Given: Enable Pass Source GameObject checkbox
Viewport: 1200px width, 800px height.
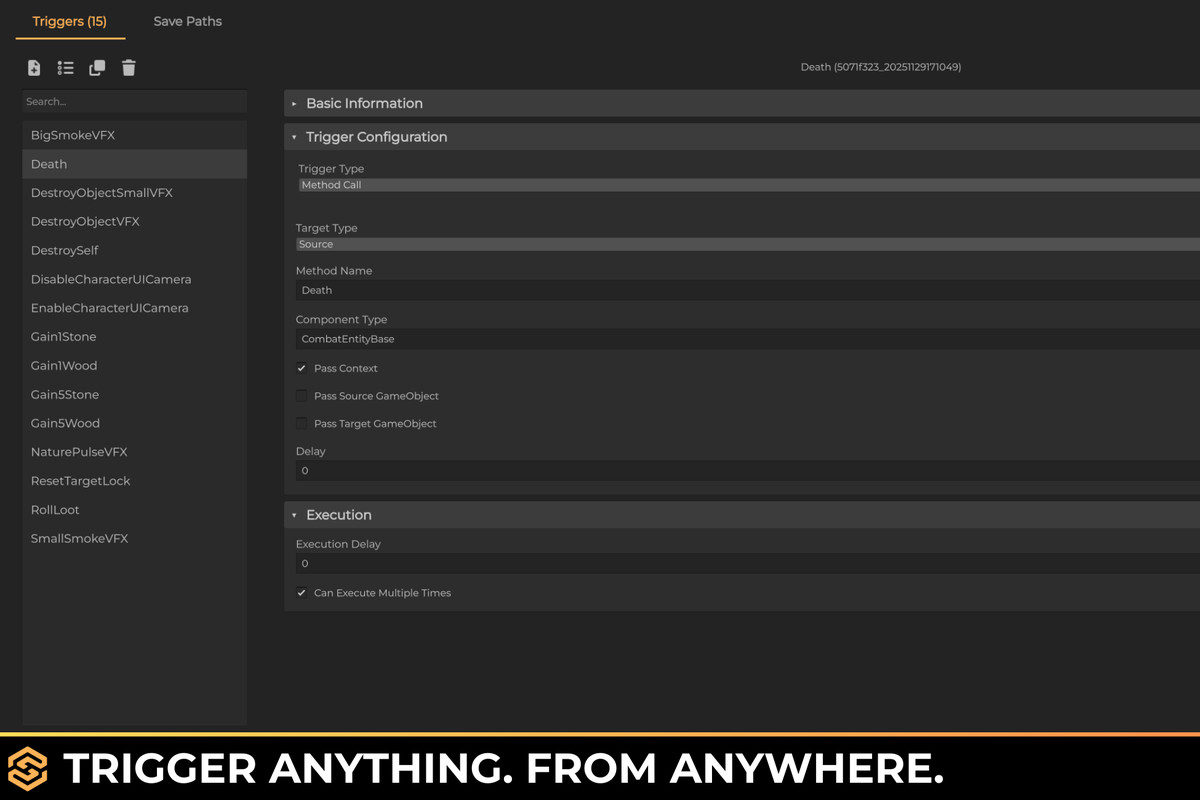Looking at the screenshot, I should tap(302, 396).
